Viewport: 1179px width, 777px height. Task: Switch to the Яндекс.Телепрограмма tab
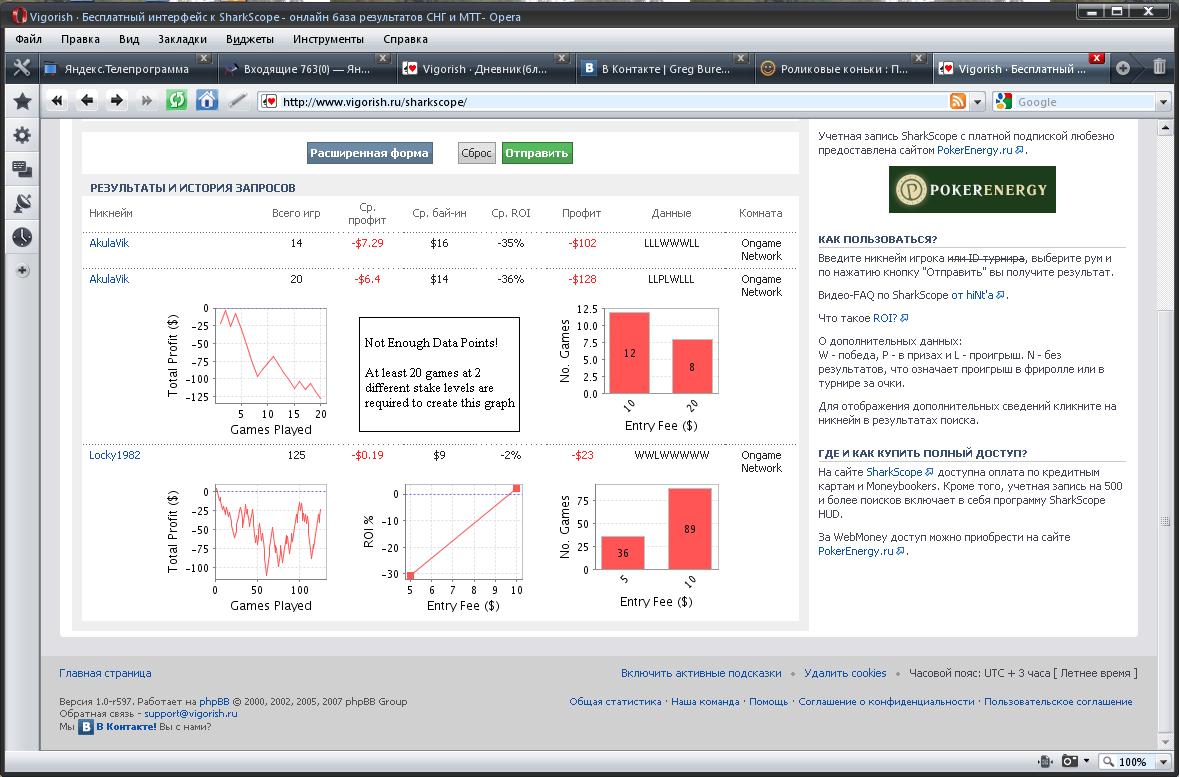pyautogui.click(x=126, y=69)
